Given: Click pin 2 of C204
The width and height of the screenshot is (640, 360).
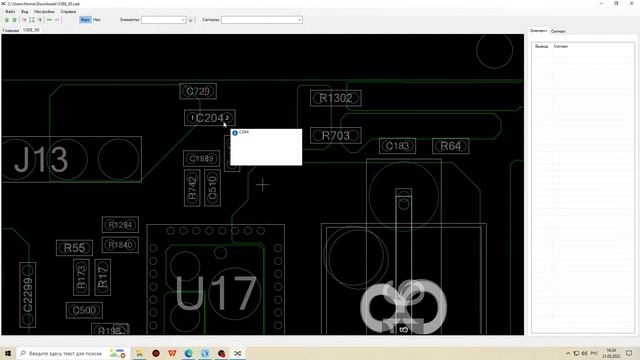Looking at the screenshot, I should (227, 118).
